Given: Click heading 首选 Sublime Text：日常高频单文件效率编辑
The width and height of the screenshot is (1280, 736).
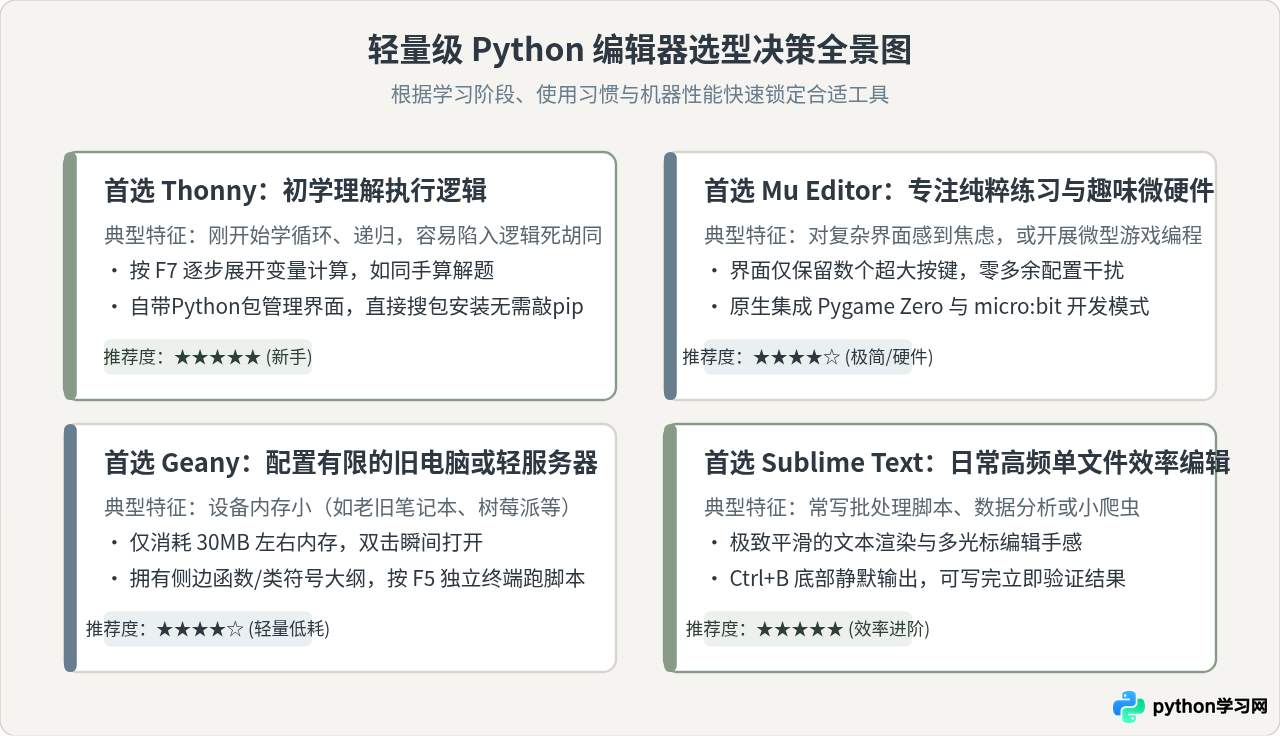Looking at the screenshot, I should [967, 462].
